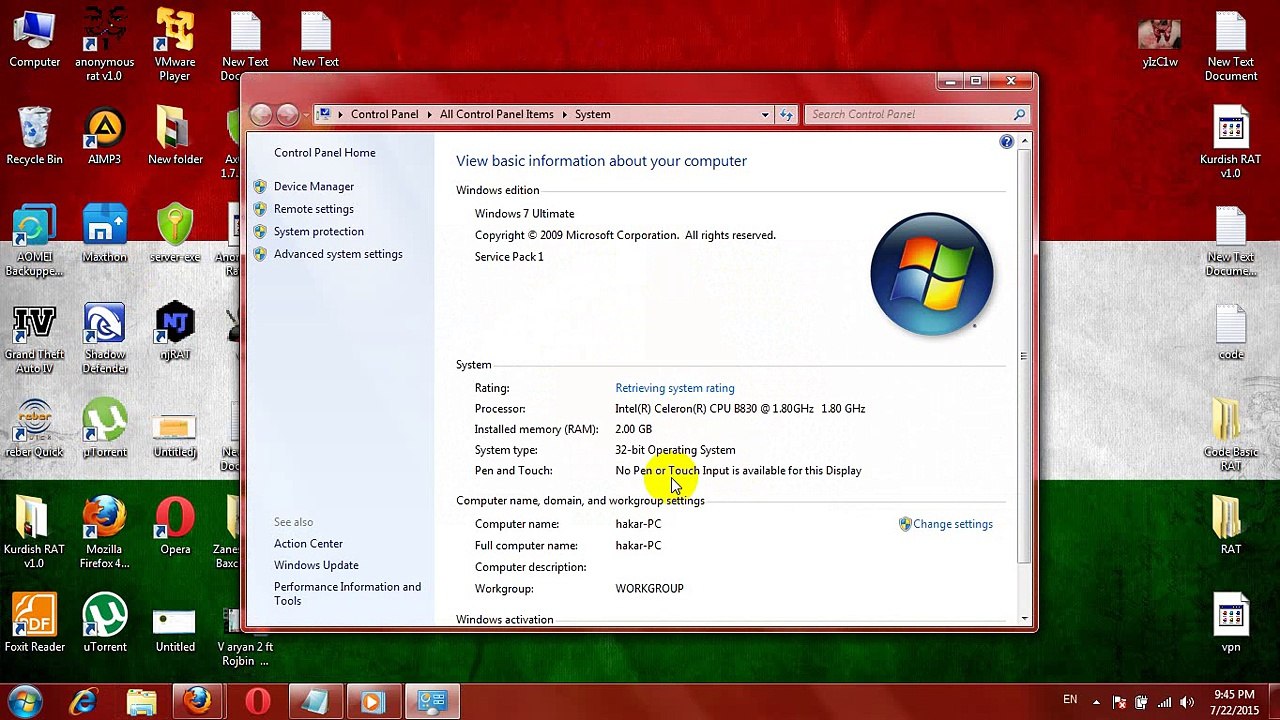Open Opera from the taskbar

(x=257, y=702)
